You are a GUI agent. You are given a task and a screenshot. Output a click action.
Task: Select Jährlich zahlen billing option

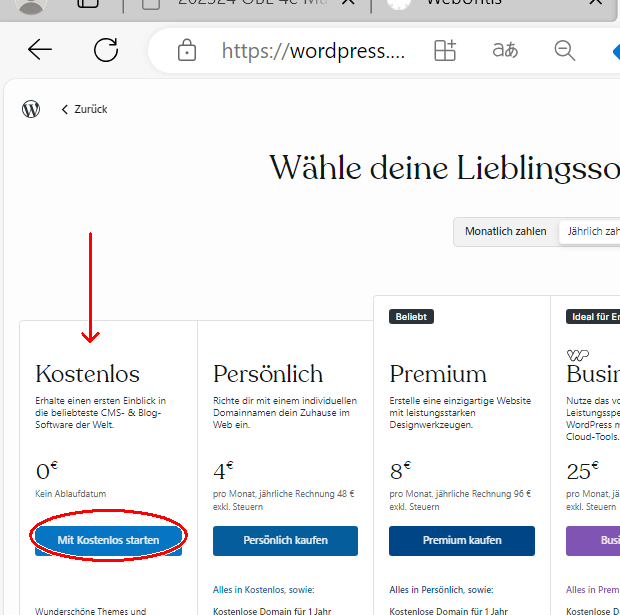coord(592,231)
